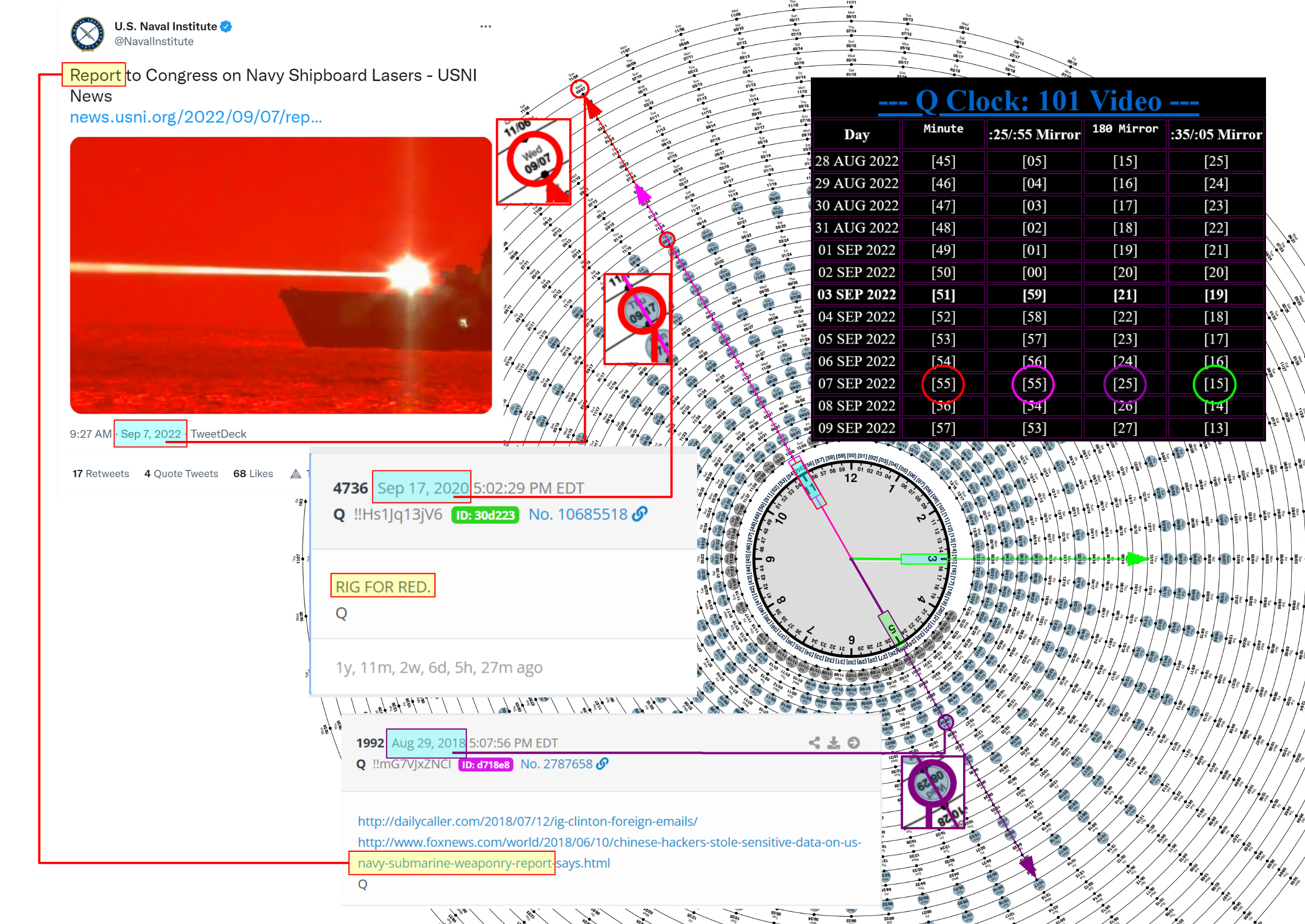
Task: Click Minute cell [51] in 03 SEP row
Action: [943, 294]
